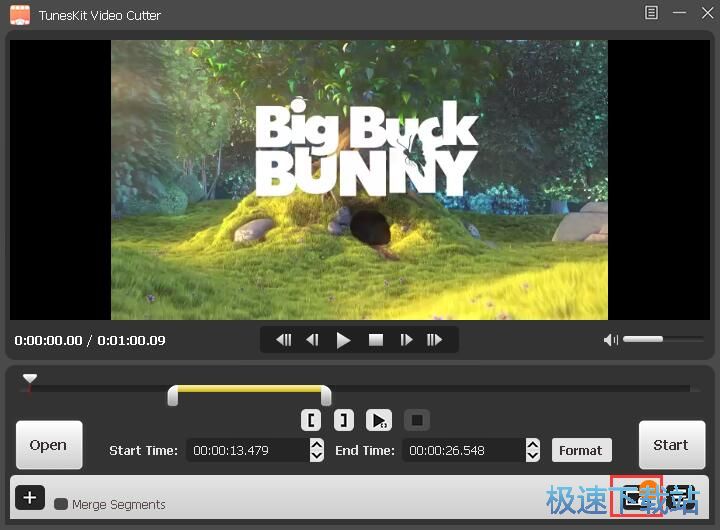Click the TunesKit app logo icon

tap(20, 15)
